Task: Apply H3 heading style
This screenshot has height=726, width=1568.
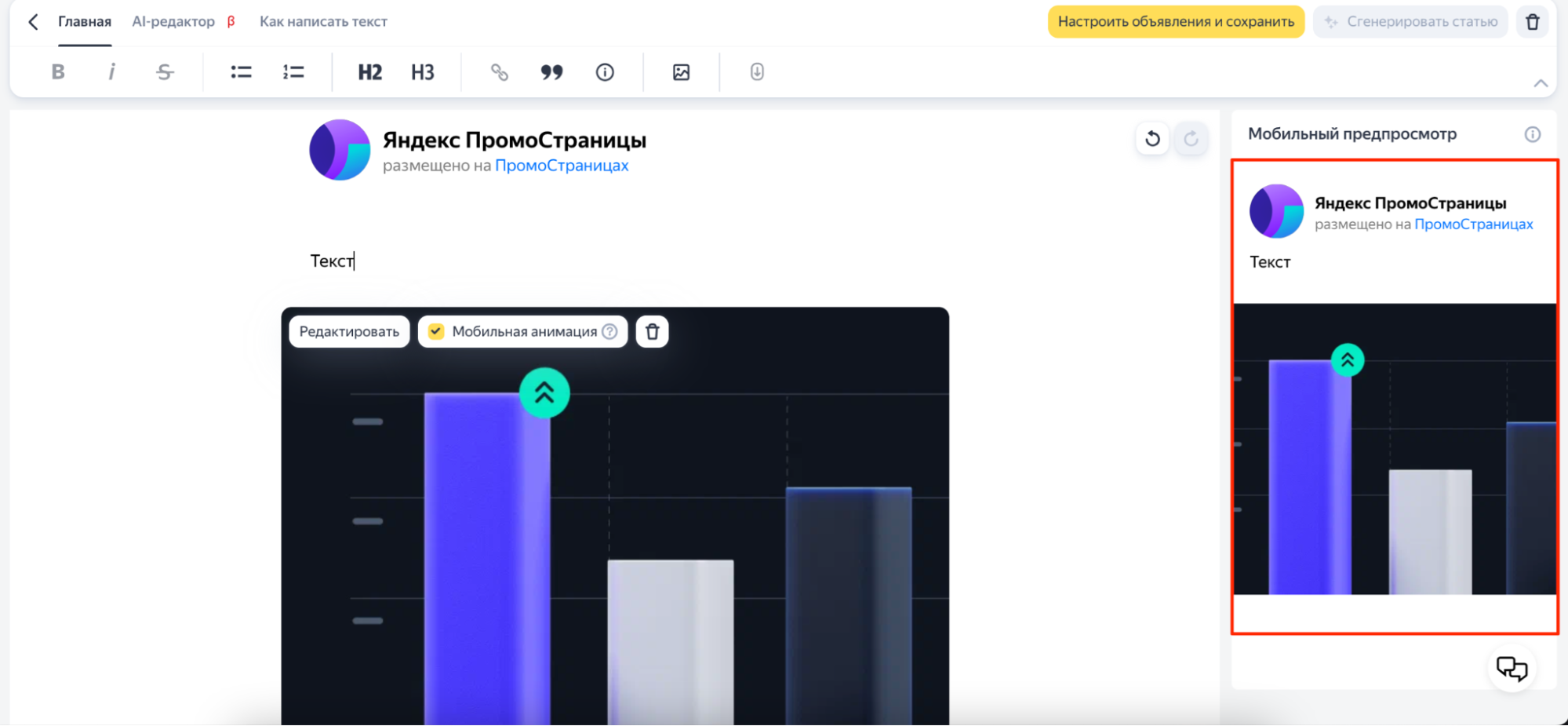Action: [423, 72]
